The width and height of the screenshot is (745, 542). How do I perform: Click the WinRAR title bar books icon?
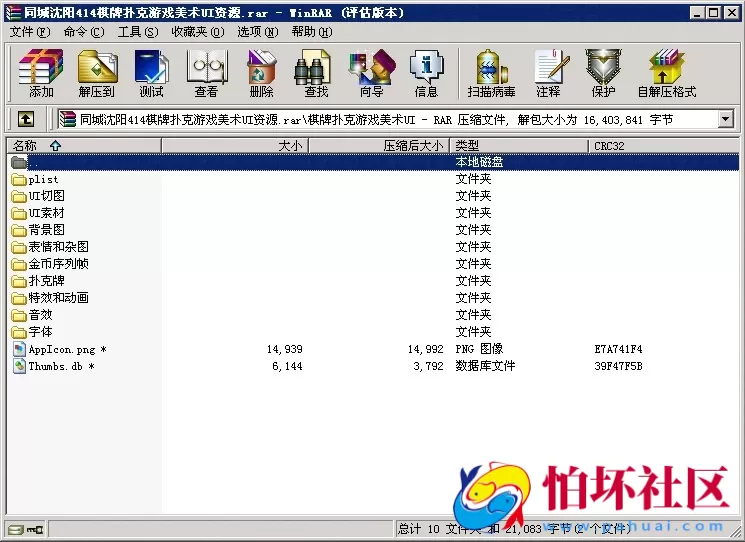pos(13,13)
